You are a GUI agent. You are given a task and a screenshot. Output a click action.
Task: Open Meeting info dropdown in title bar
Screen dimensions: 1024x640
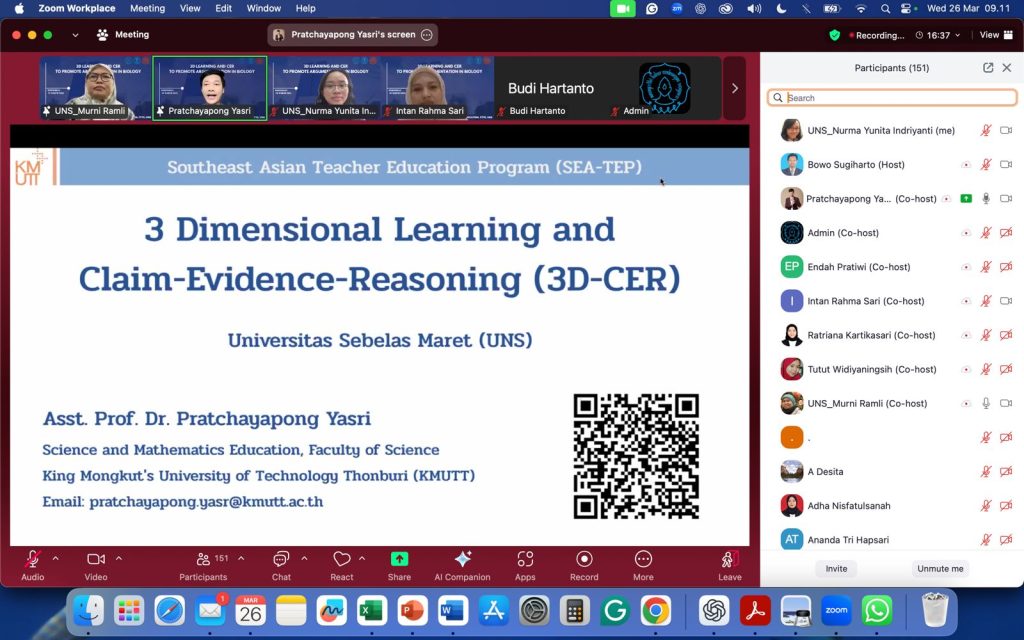pos(123,35)
